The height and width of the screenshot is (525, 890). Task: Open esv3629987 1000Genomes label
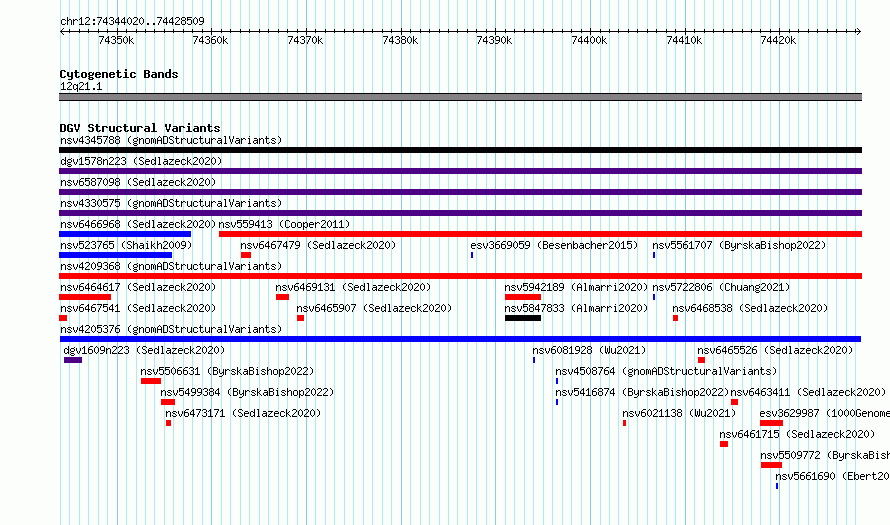tap(824, 413)
